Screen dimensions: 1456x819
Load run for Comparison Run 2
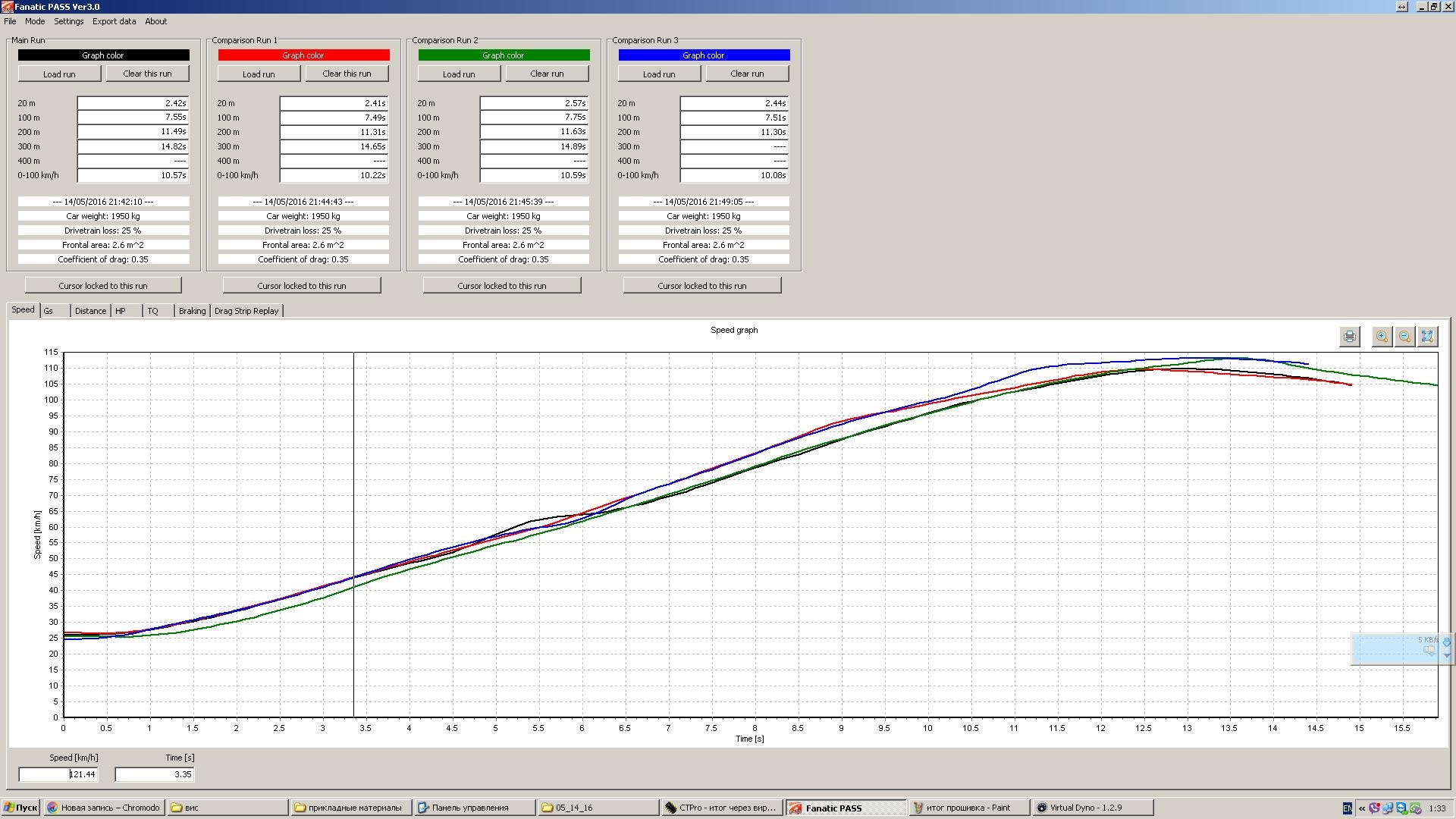(460, 74)
